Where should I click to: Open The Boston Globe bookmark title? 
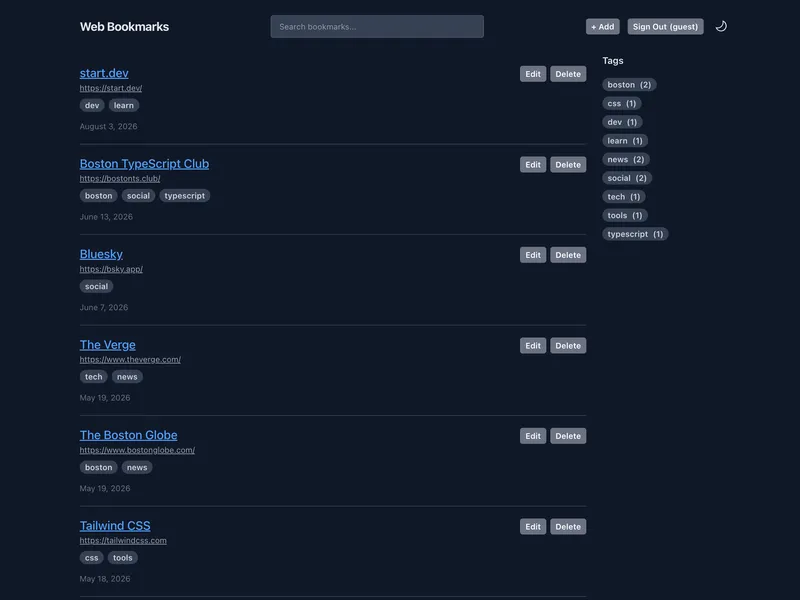129,435
